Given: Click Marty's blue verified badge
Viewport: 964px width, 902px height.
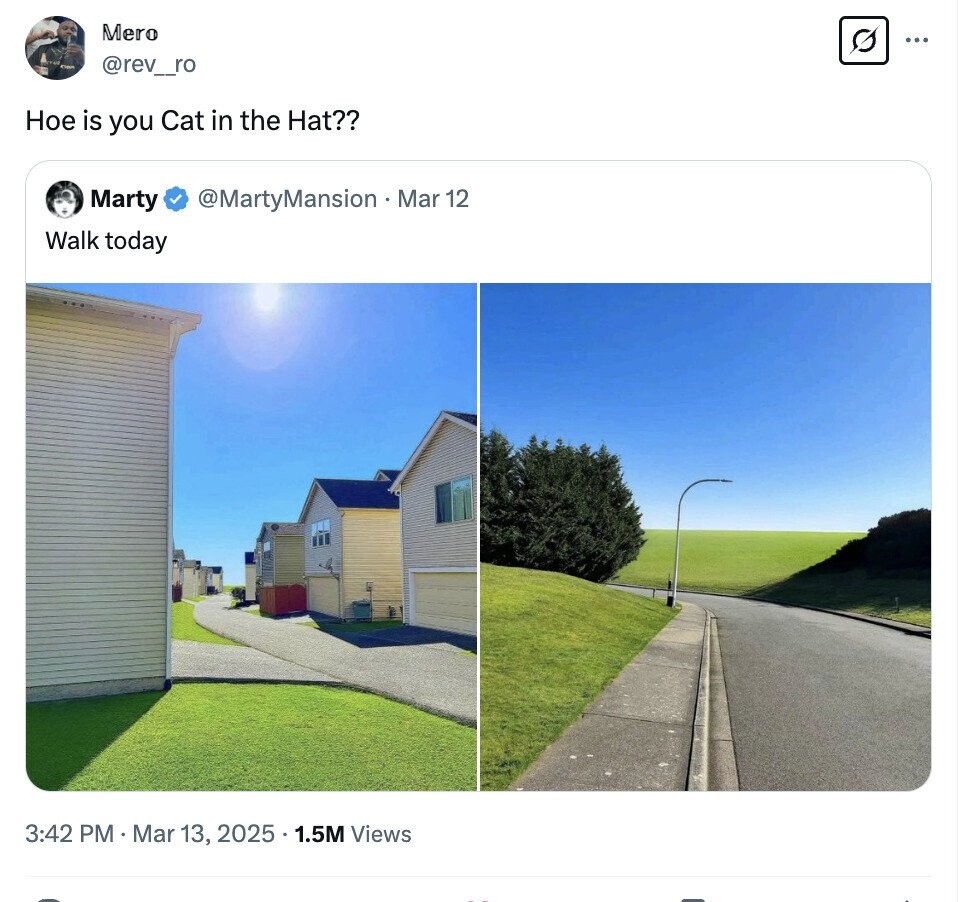Looking at the screenshot, I should coord(177,199).
